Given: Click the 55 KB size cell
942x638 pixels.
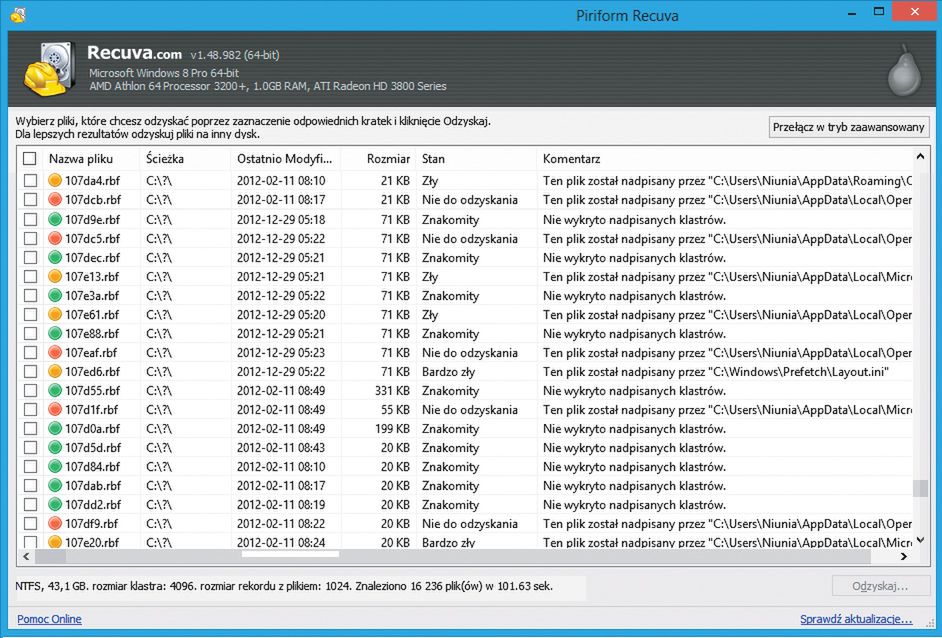Looking at the screenshot, I should click(x=395, y=410).
